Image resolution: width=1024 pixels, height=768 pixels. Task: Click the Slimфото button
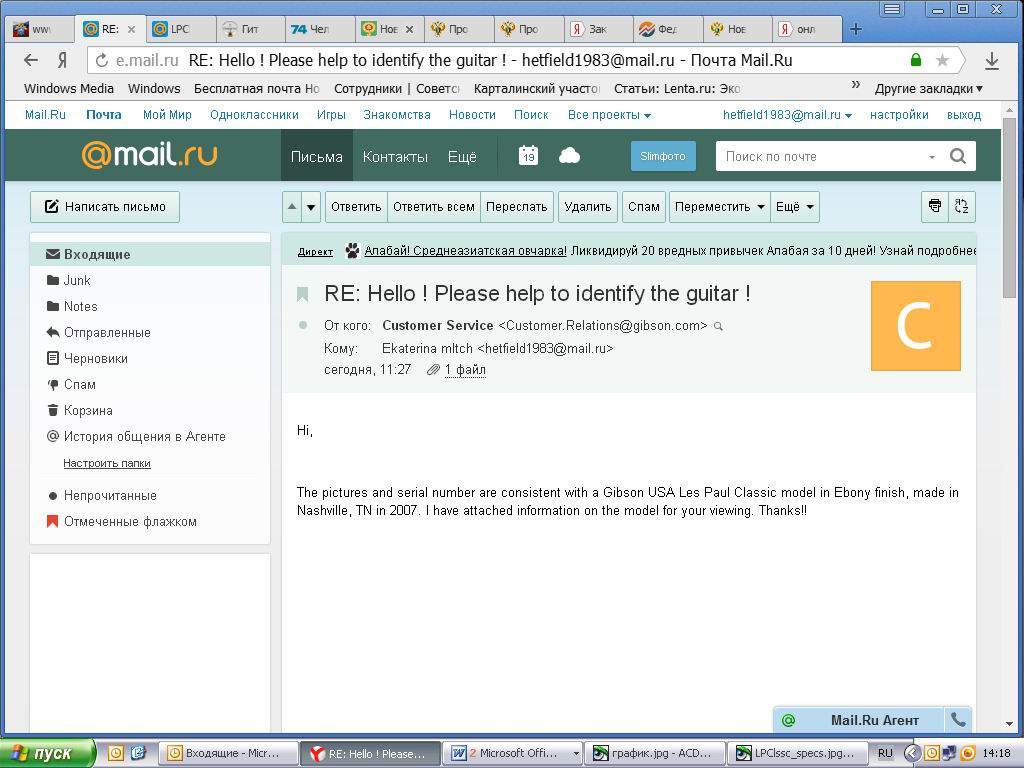click(663, 156)
